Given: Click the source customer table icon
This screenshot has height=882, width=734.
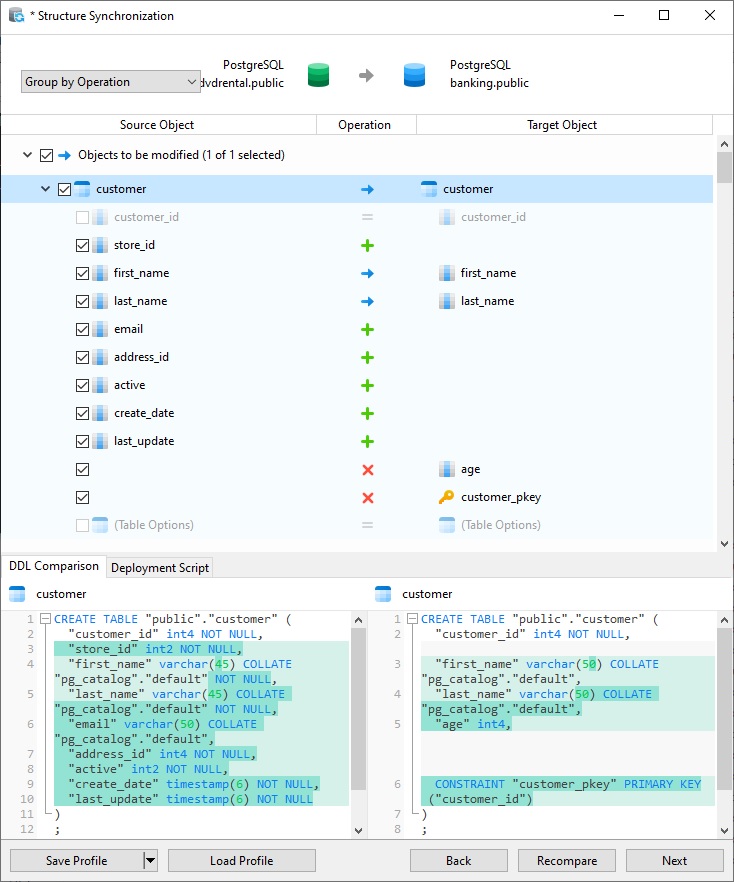Looking at the screenshot, I should coord(82,189).
